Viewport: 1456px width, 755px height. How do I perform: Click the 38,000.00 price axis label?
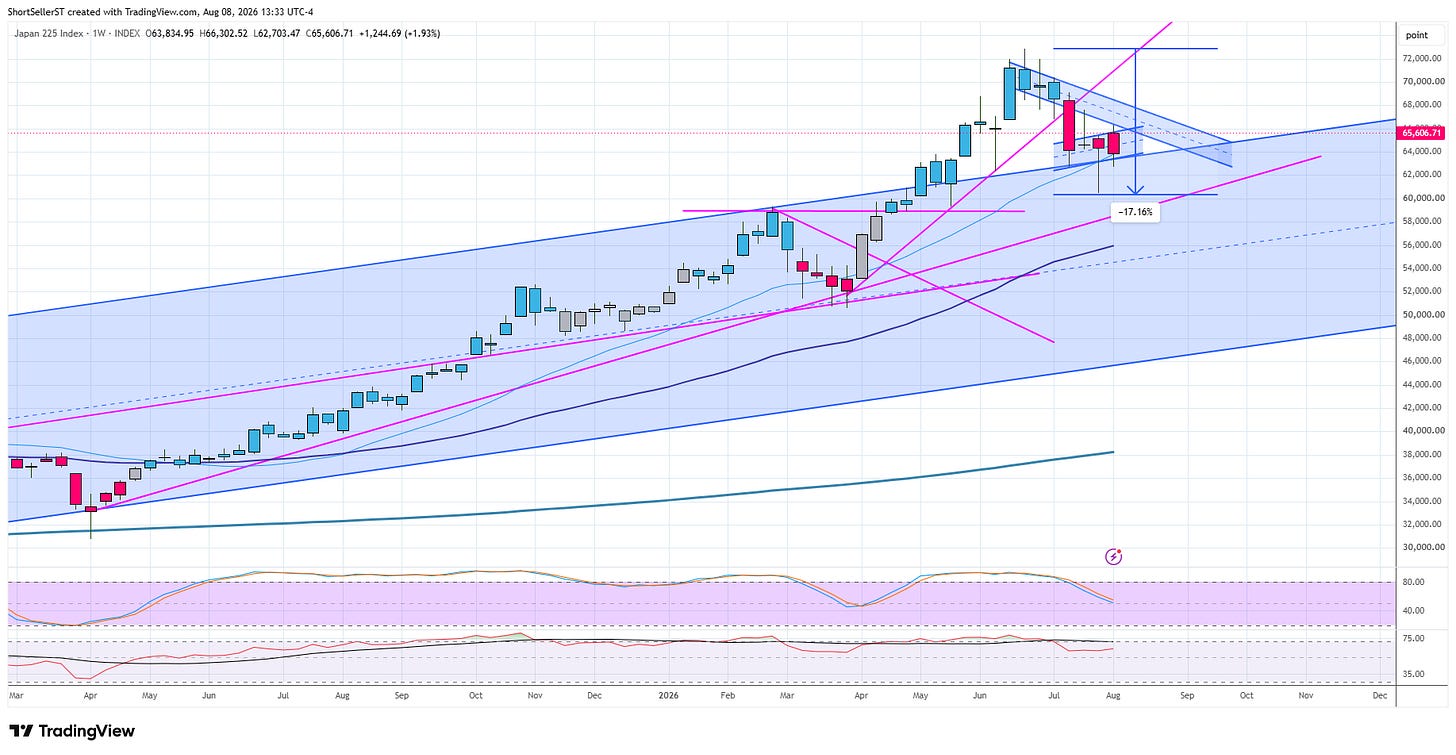[1421, 454]
